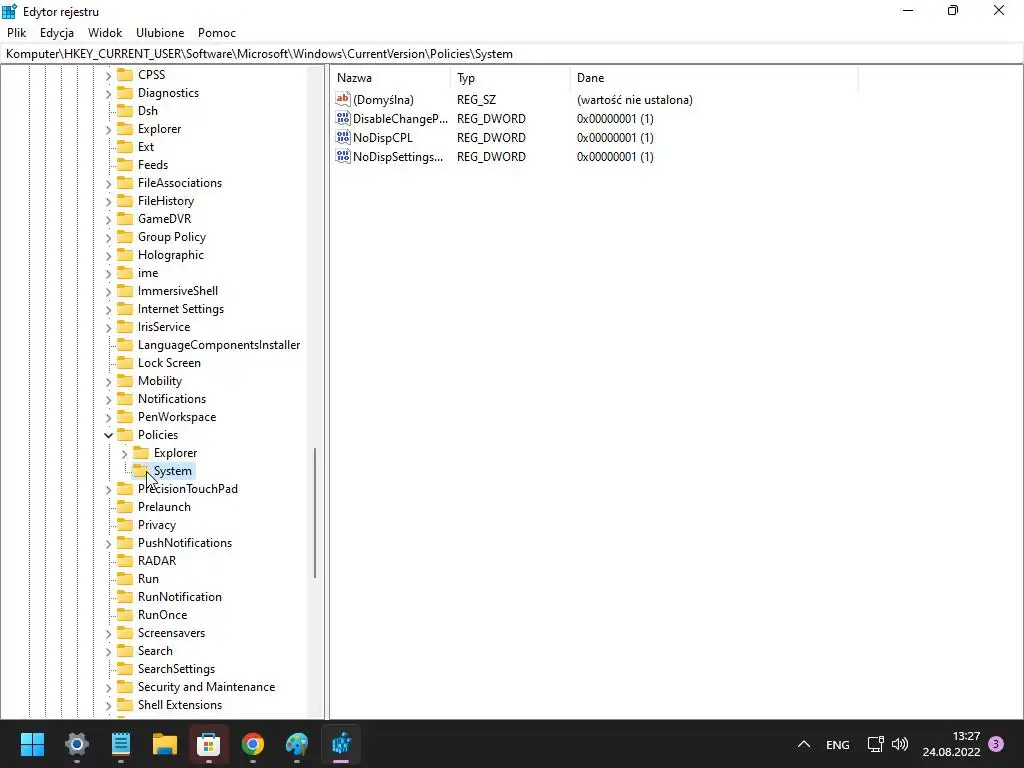Click the registry path address bar

(x=512, y=54)
